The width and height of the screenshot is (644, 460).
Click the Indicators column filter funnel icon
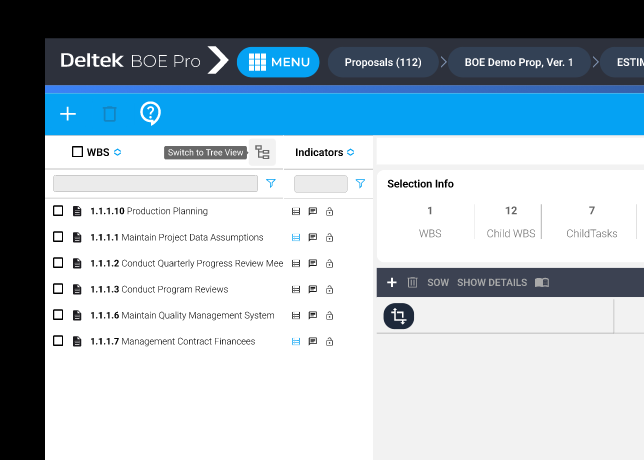point(360,183)
